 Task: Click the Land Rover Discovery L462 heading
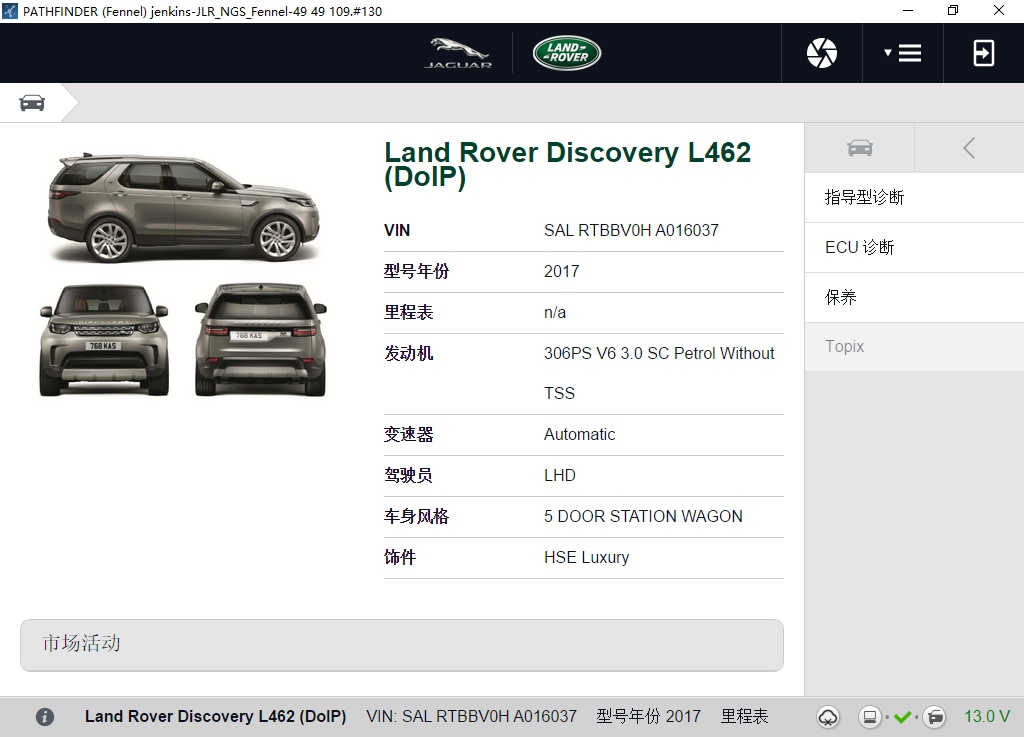coord(567,165)
